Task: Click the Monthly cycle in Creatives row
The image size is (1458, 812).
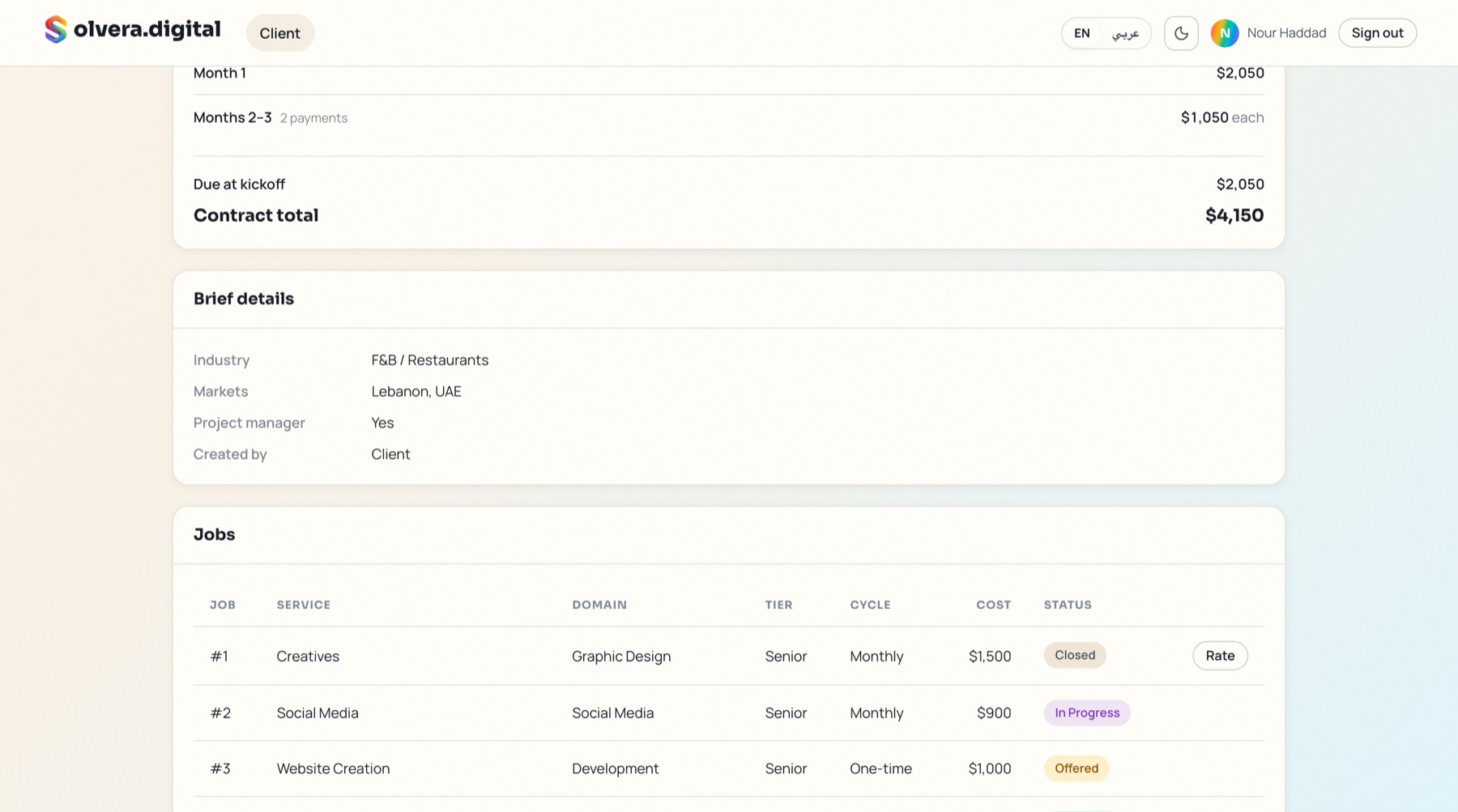Action: (x=876, y=657)
